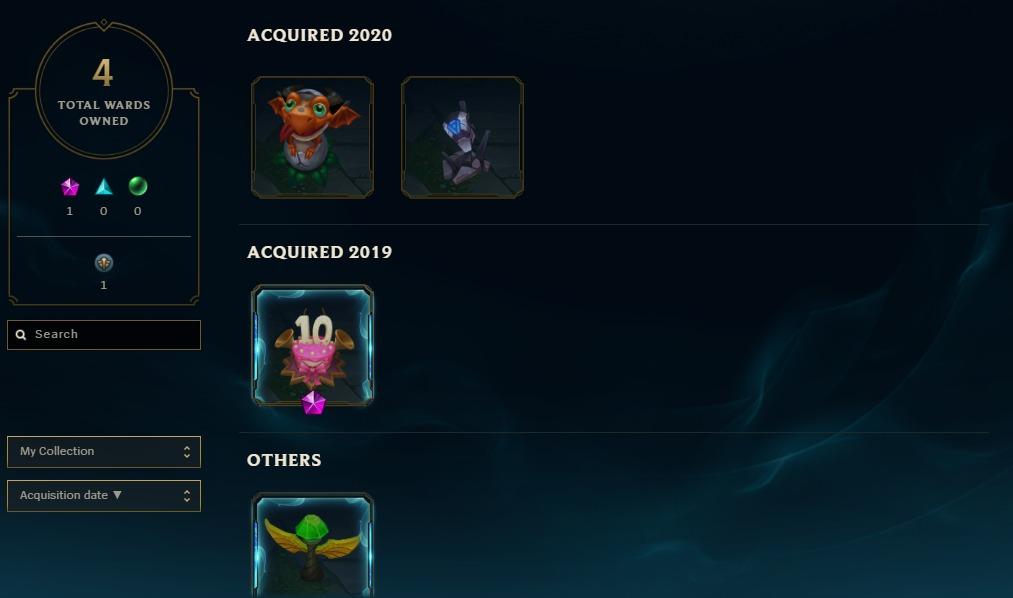Click the legacy crest badge icon
Screen dimensions: 1013x598
click(x=104, y=263)
